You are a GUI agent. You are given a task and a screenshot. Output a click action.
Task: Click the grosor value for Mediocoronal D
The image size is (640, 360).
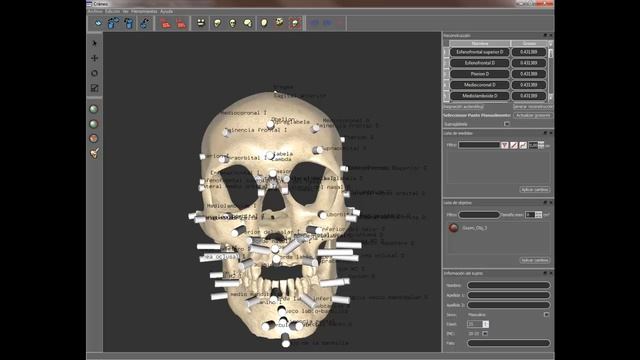[x=529, y=85]
